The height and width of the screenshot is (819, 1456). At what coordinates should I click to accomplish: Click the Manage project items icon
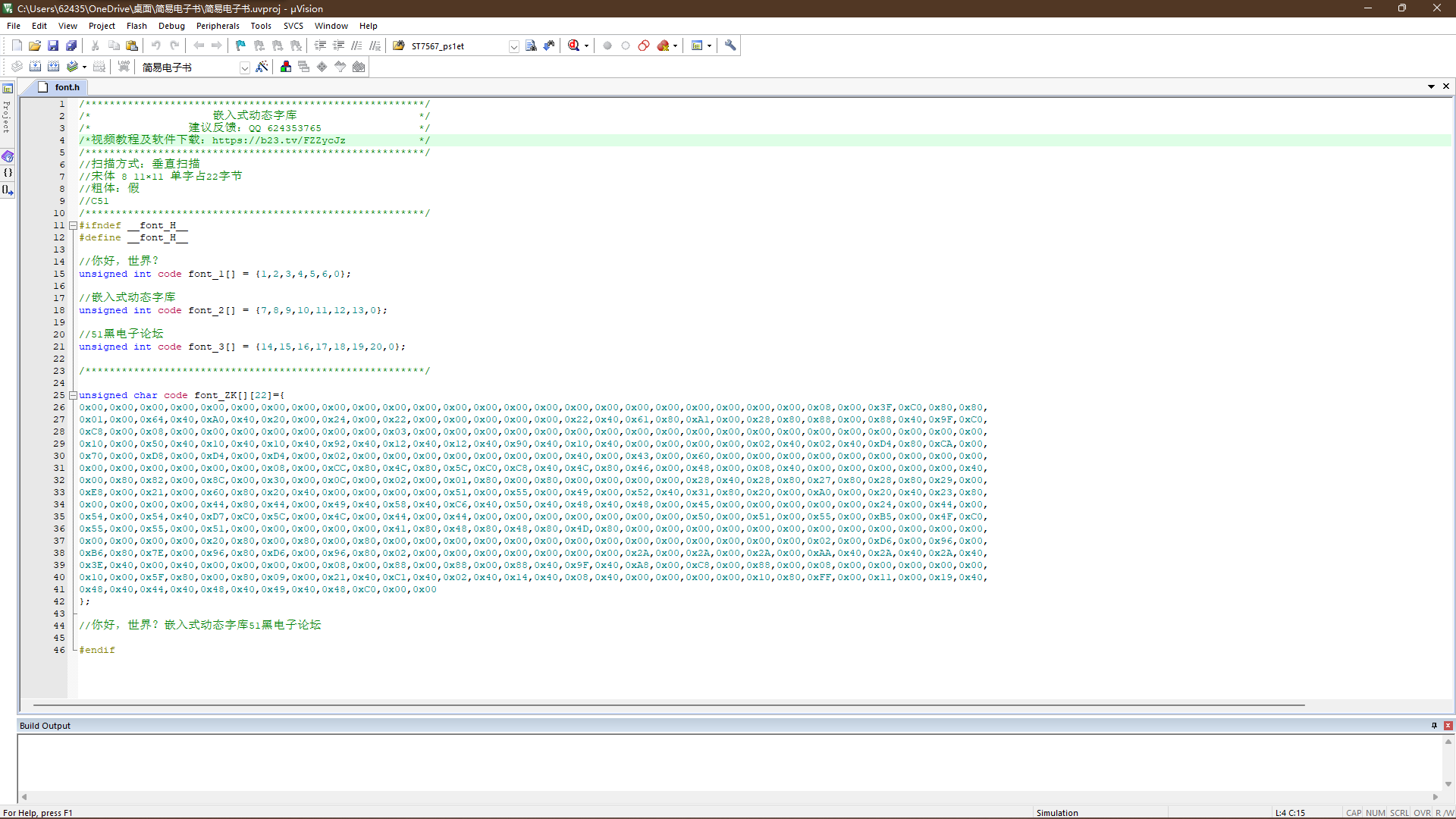click(x=286, y=67)
